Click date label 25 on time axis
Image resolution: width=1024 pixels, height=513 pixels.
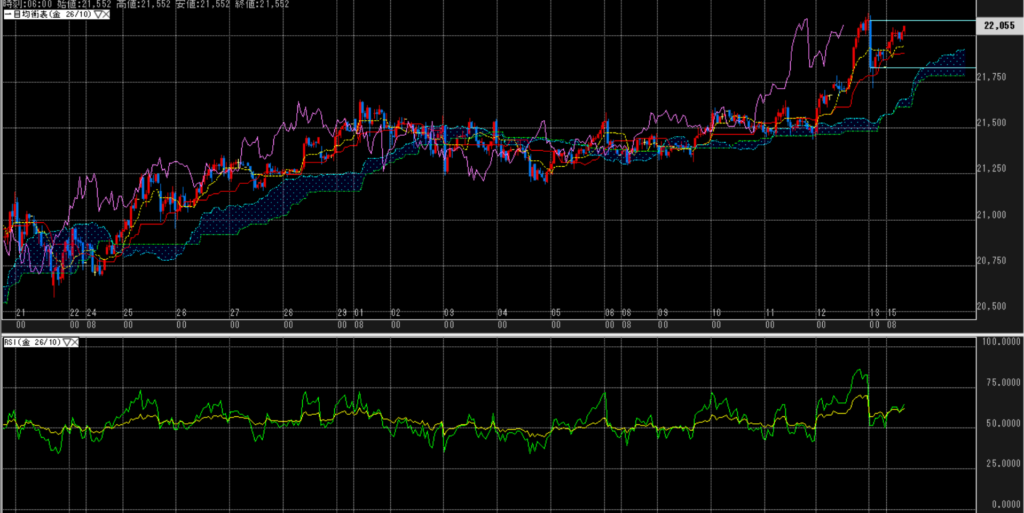(128, 313)
